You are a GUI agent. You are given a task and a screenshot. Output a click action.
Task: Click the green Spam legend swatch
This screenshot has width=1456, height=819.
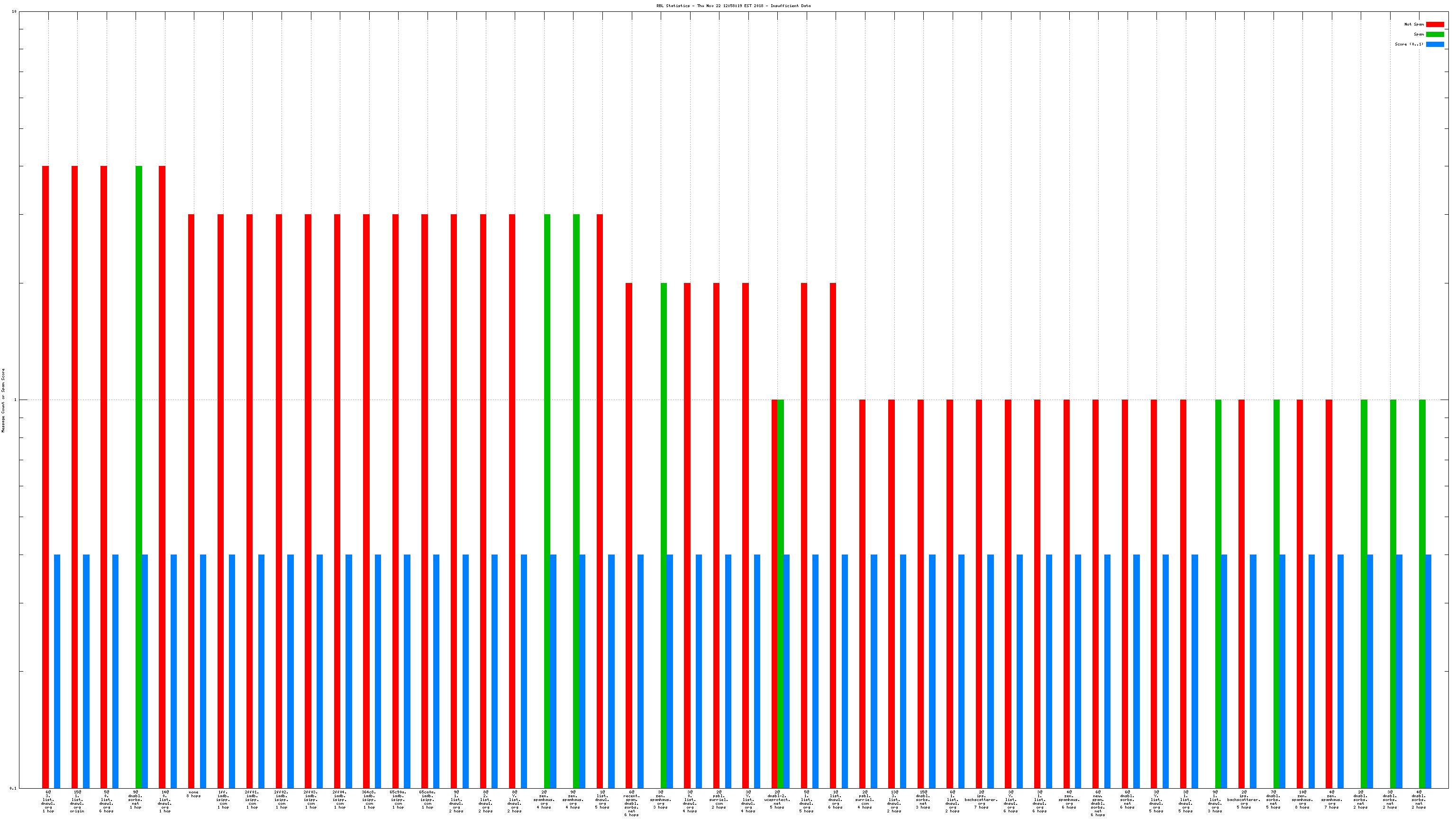pos(1435,35)
